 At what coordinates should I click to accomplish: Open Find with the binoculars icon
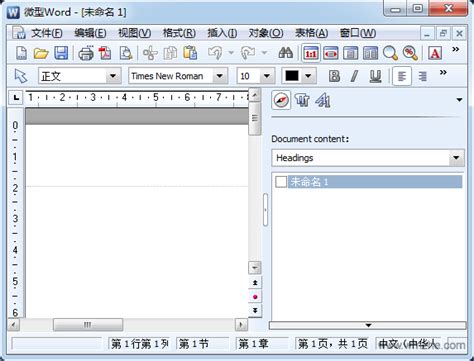[286, 53]
